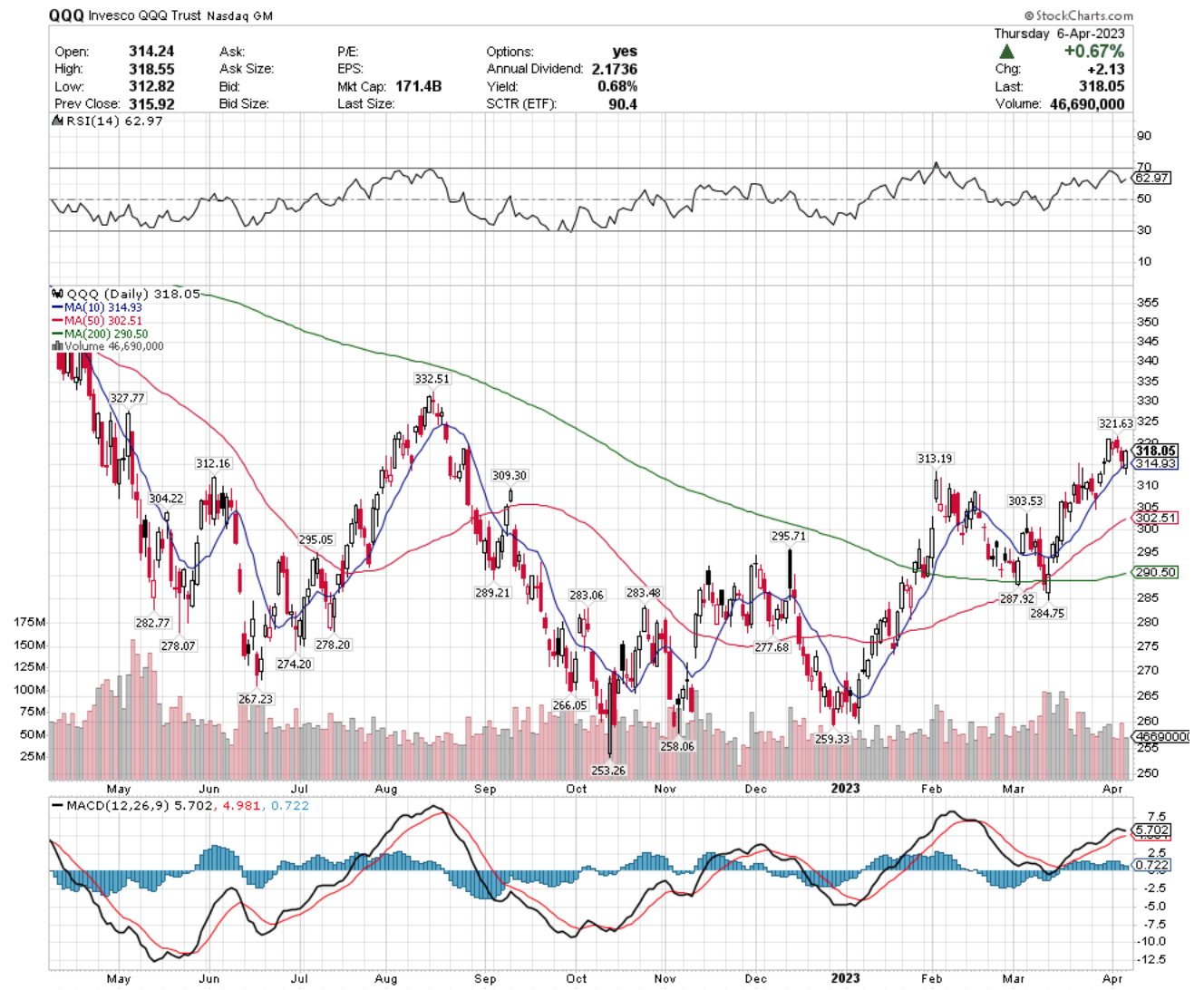Click the 258.06 price label
This screenshot has width=1204, height=990.
coord(677,746)
